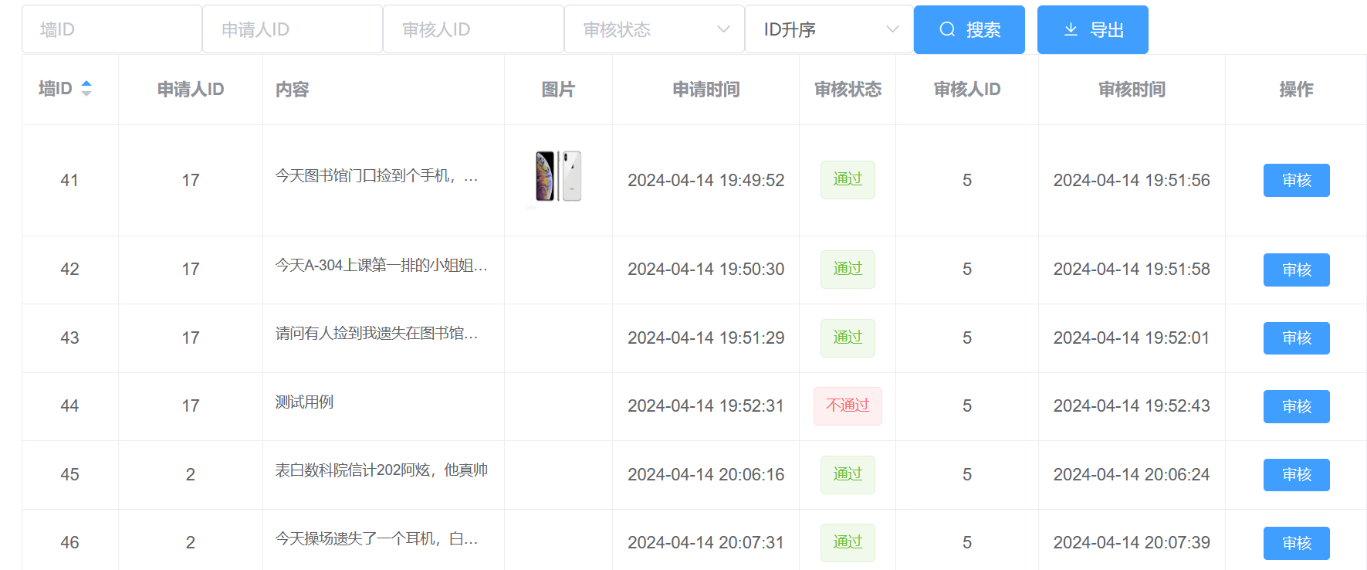Click the 不通过 status tag in row 44
The width and height of the screenshot is (1367, 570).
tap(848, 406)
